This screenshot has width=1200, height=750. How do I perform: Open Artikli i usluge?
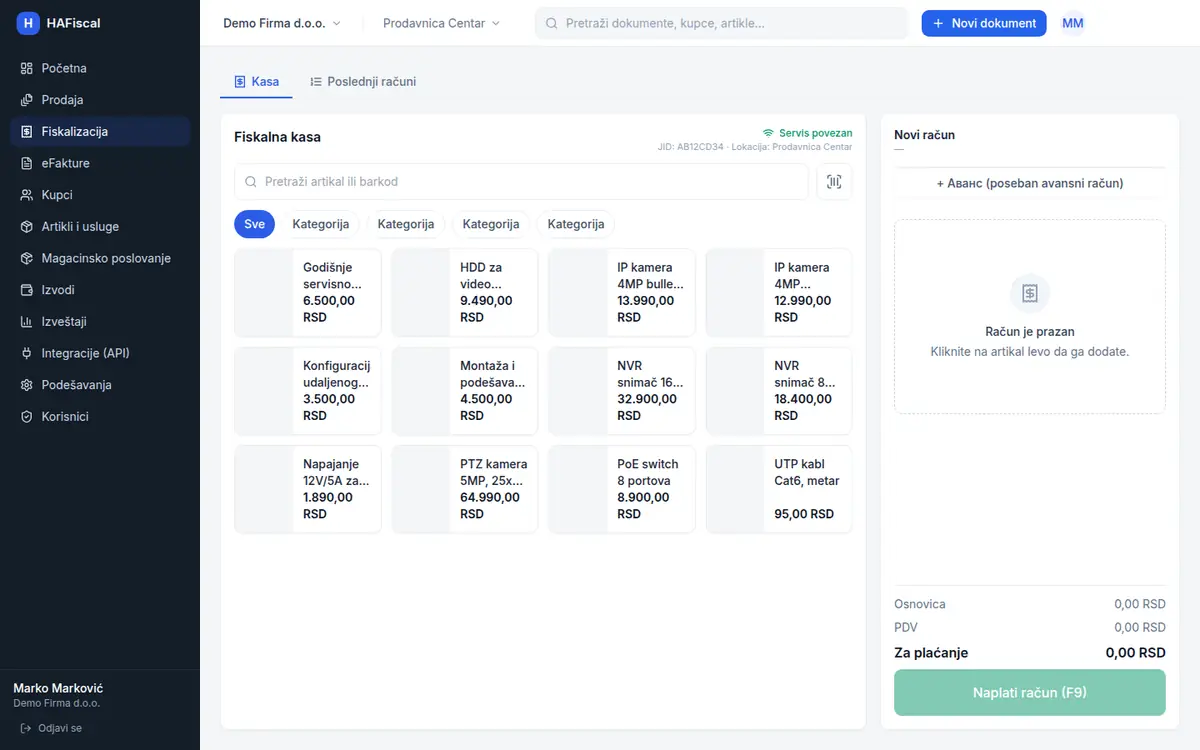pos(100,227)
